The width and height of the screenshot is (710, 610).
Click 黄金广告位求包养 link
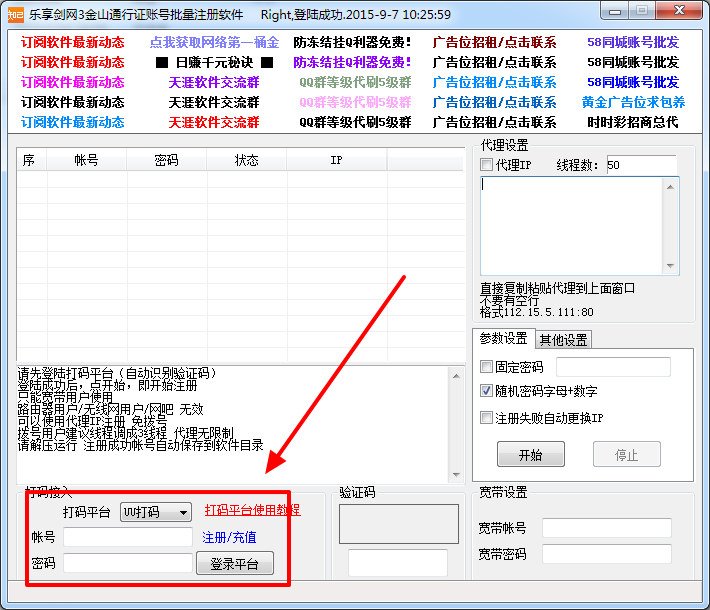point(633,102)
